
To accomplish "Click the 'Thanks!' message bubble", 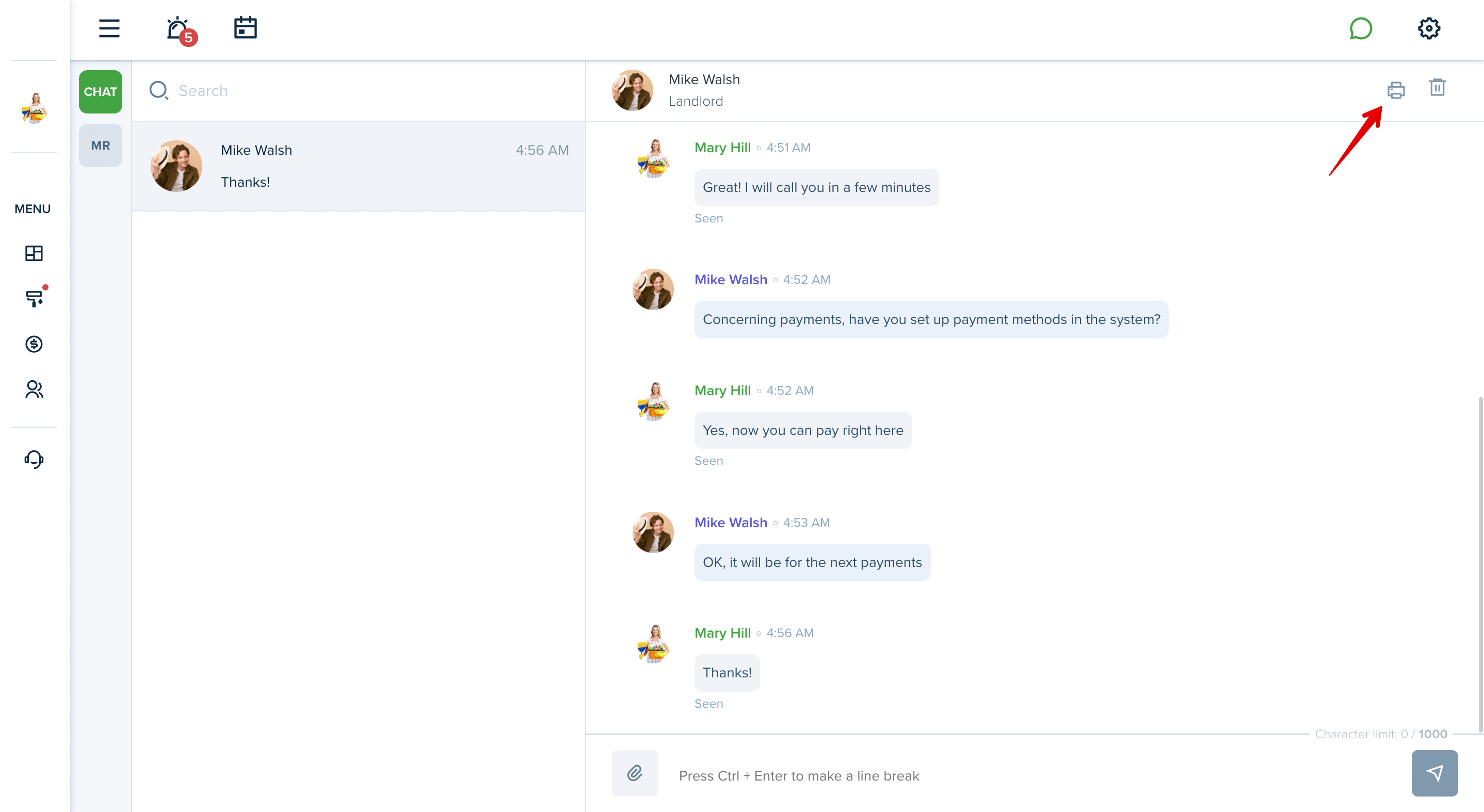I will [x=727, y=673].
